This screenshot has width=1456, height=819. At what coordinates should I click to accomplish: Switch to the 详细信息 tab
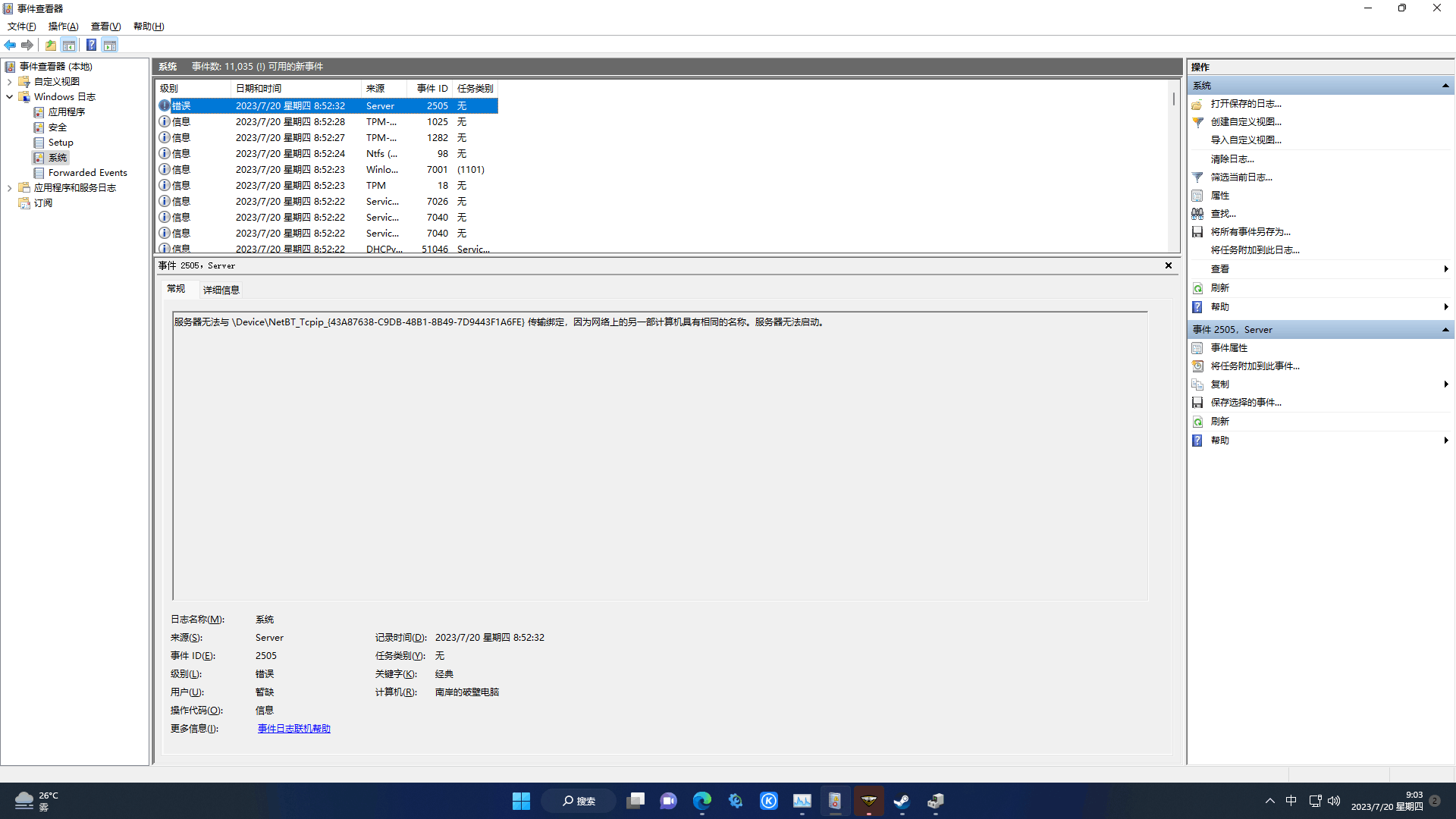coord(221,290)
